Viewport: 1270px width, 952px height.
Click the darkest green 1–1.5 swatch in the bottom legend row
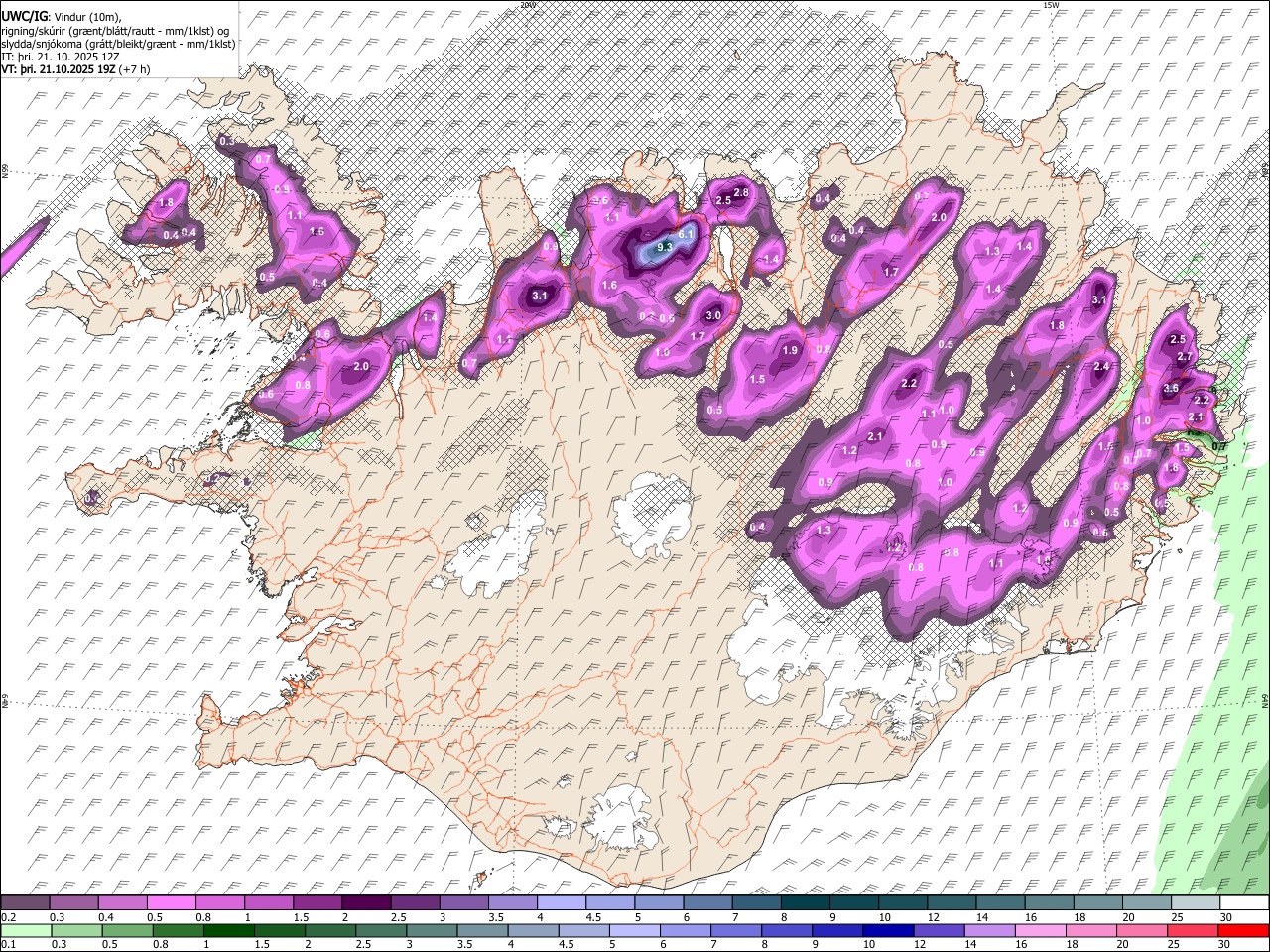228,930
